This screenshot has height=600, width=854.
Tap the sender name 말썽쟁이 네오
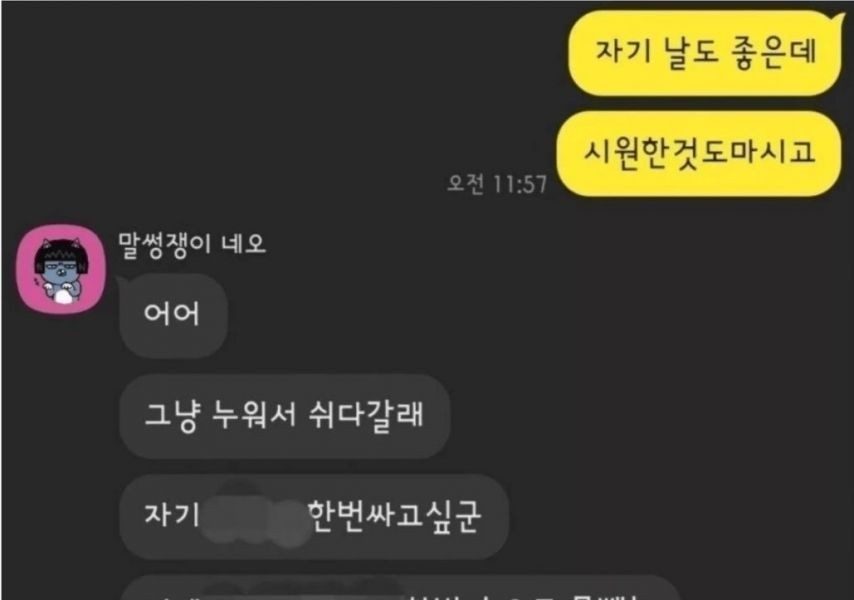[x=192, y=244]
